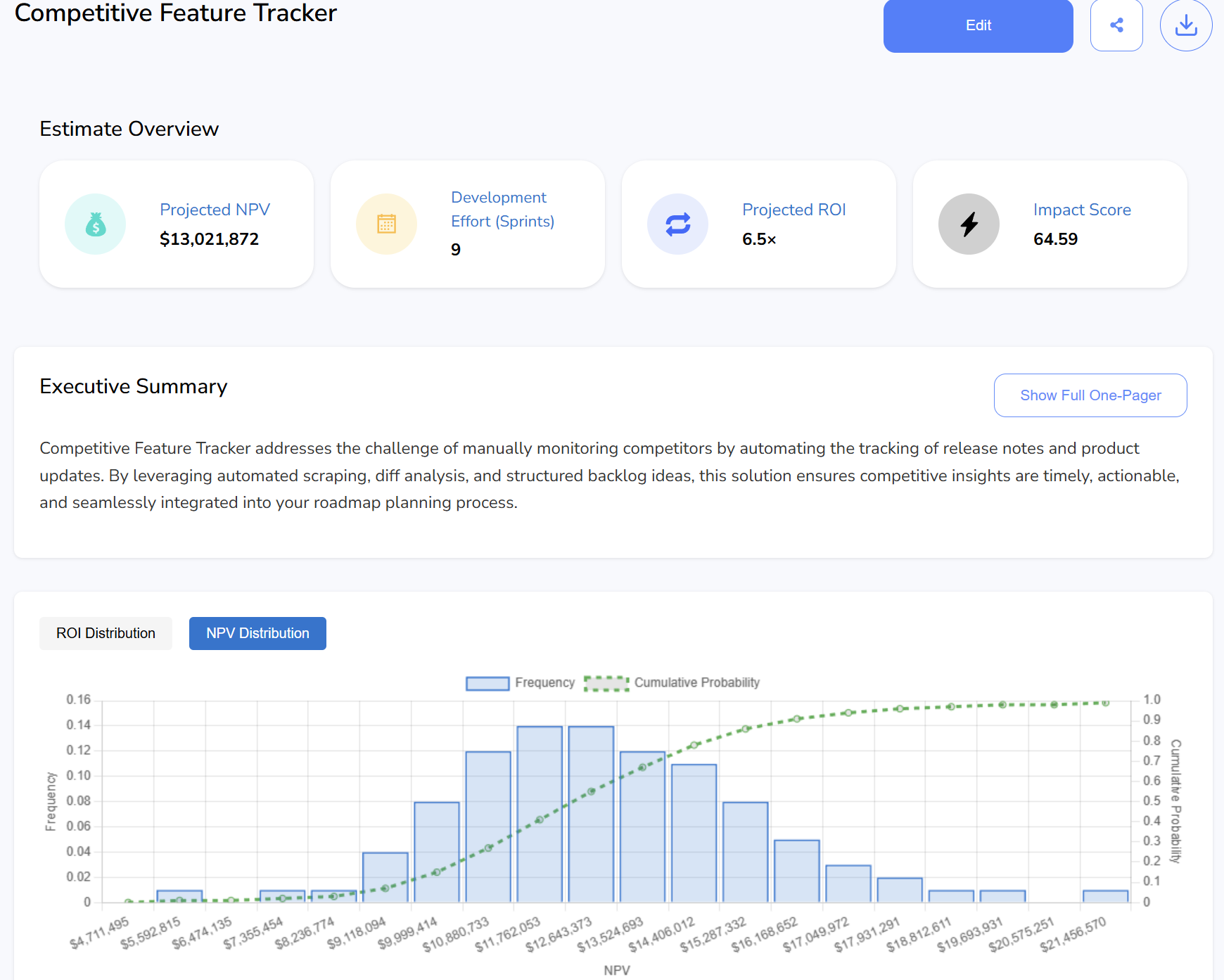Viewport: 1224px width, 980px height.
Task: Click the Impact Score value 64.59
Action: [x=1055, y=239]
